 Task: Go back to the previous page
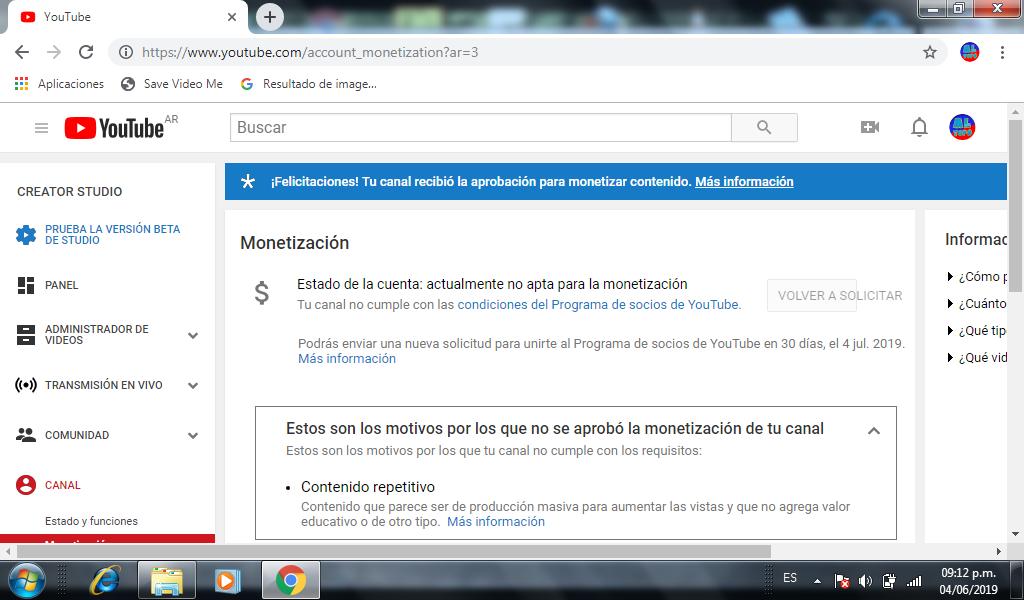(x=22, y=52)
